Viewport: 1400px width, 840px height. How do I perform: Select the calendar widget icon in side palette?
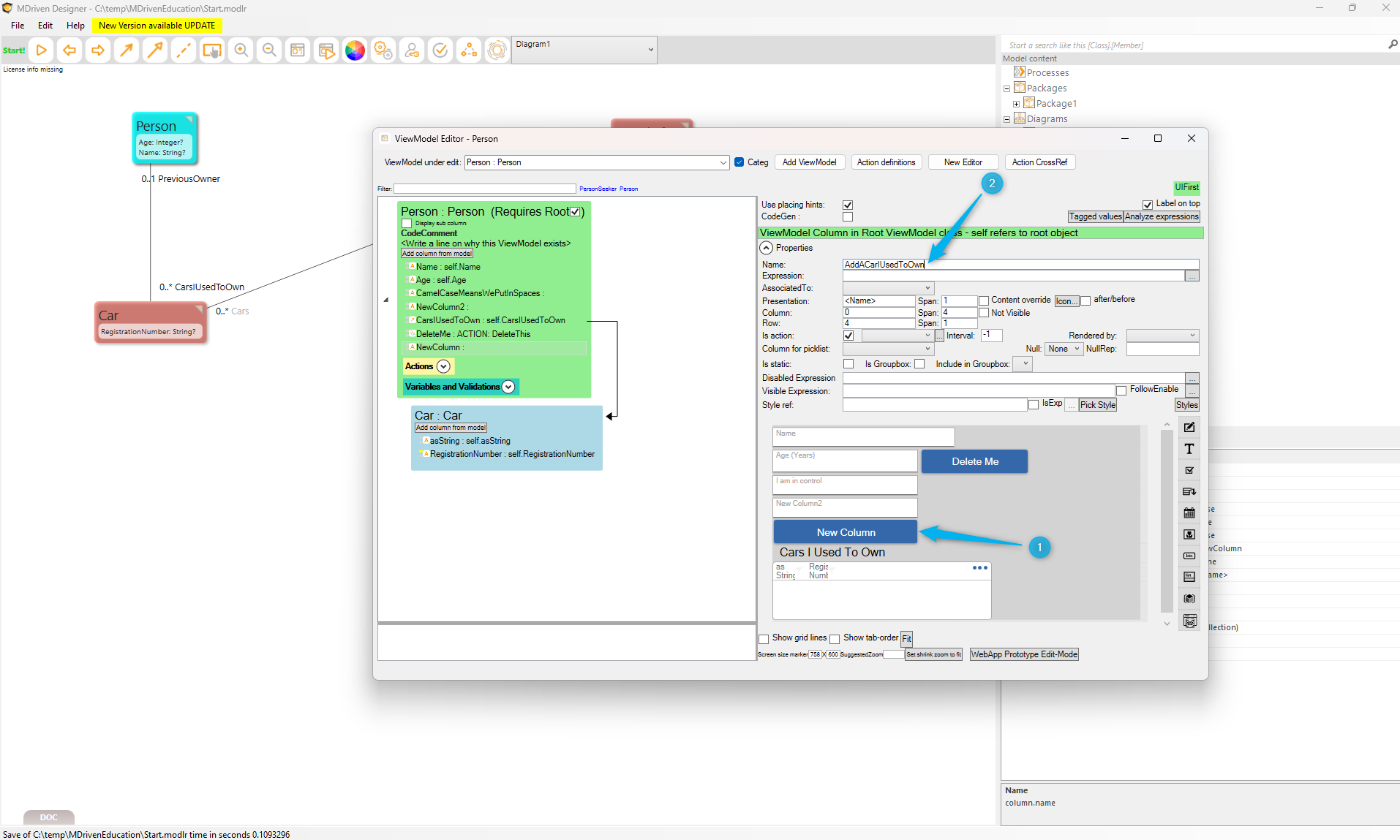[x=1189, y=513]
